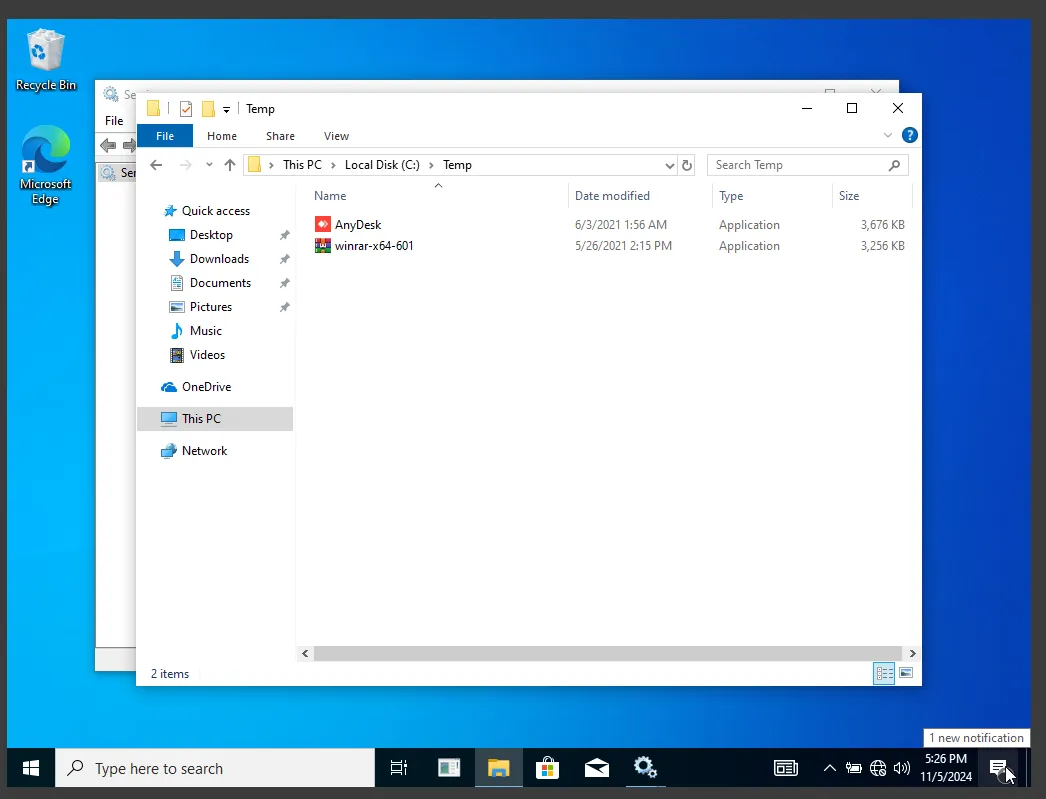1046x799 pixels.
Task: Click scrollbar right arrow
Action: click(x=912, y=654)
